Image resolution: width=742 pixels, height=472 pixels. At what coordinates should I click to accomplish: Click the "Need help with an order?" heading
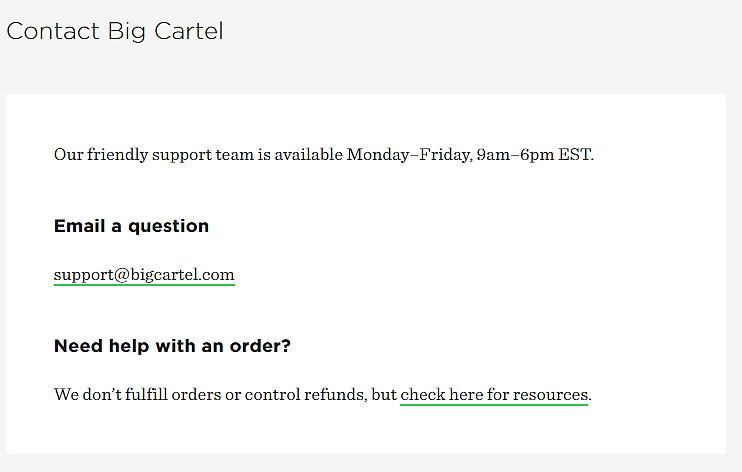[x=172, y=346]
